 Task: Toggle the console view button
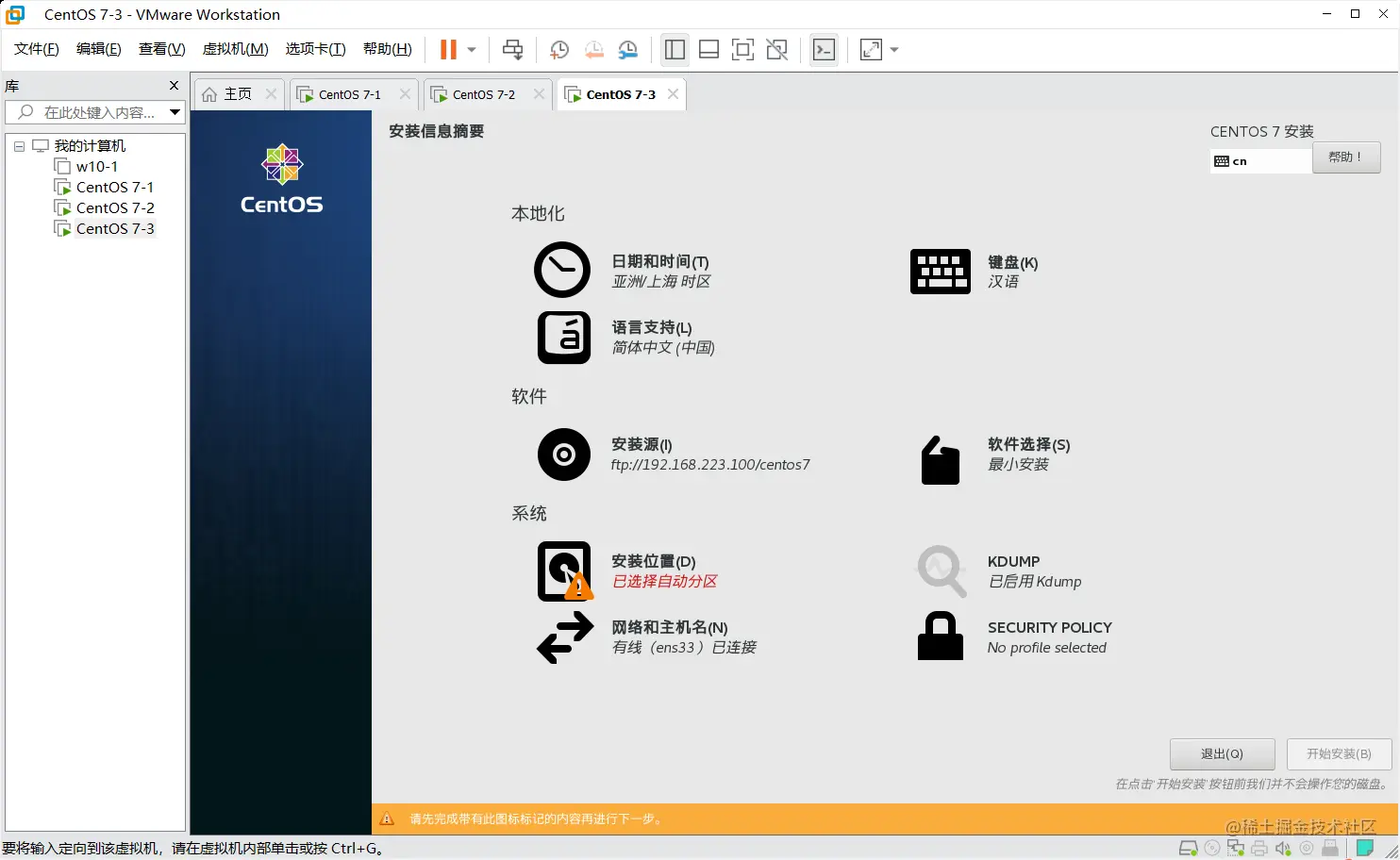point(824,50)
